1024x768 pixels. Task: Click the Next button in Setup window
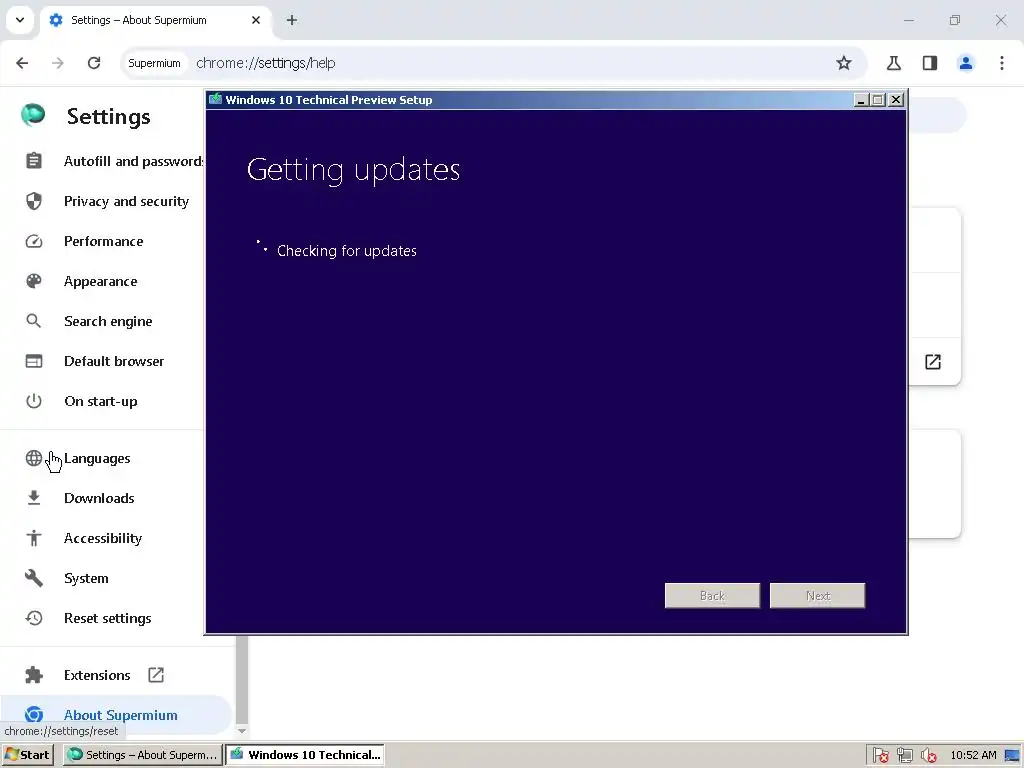pyautogui.click(x=818, y=596)
